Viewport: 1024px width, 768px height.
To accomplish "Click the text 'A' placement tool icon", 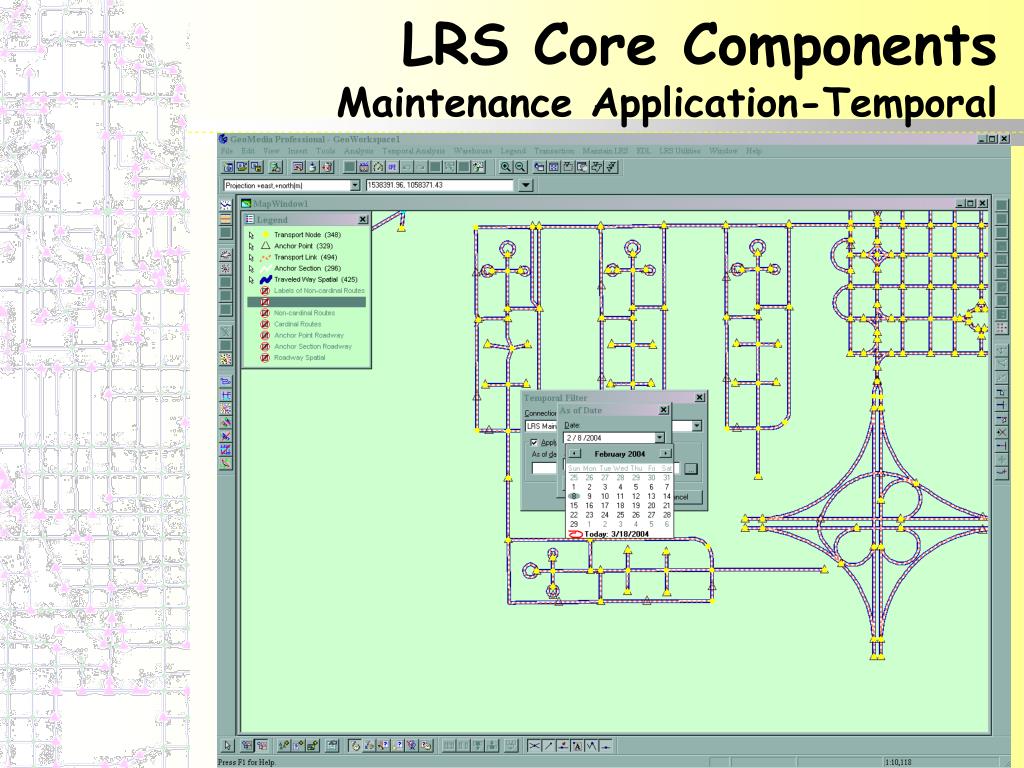I will tap(577, 745).
